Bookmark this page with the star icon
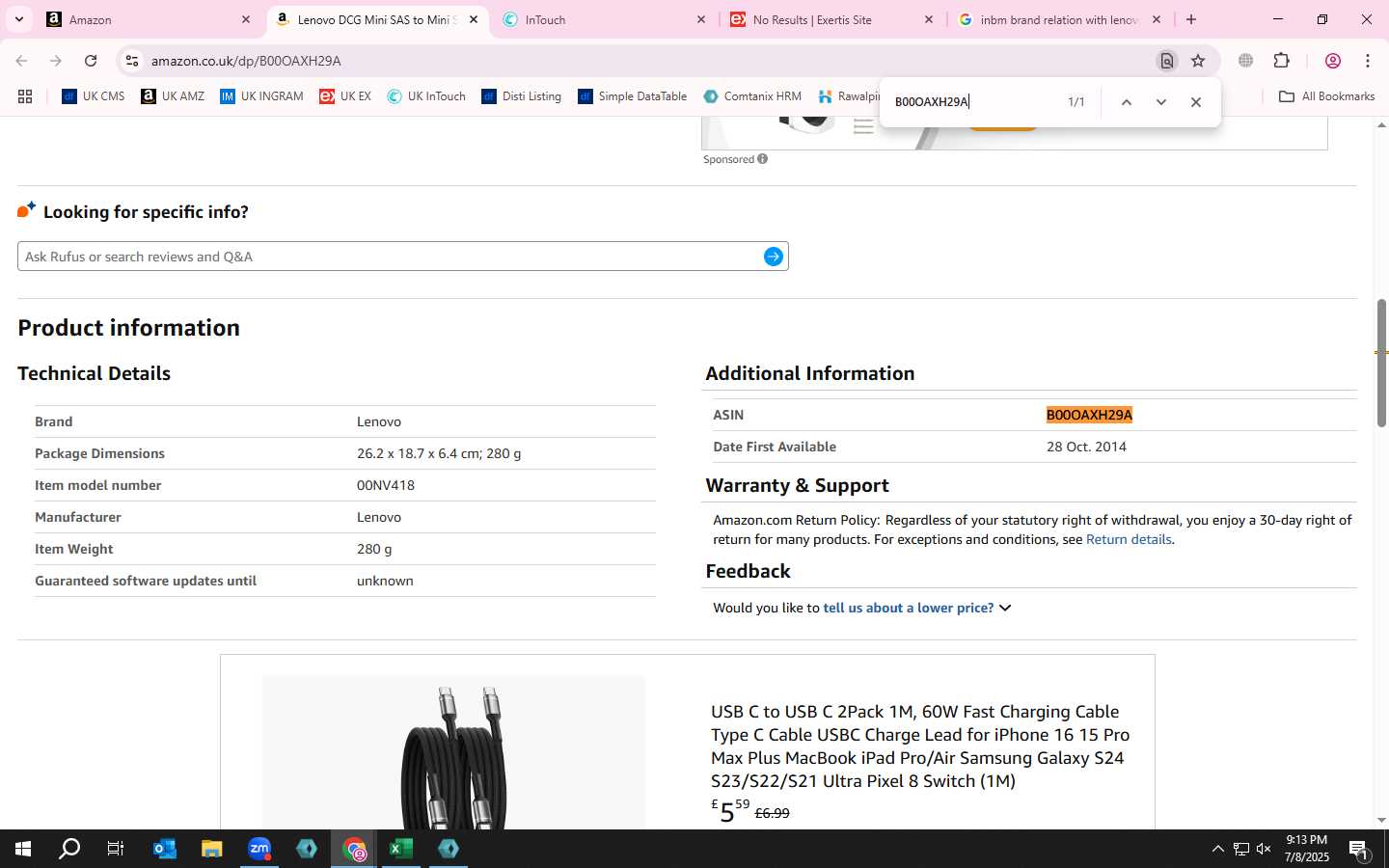Image resolution: width=1389 pixels, height=868 pixels. [x=1198, y=61]
